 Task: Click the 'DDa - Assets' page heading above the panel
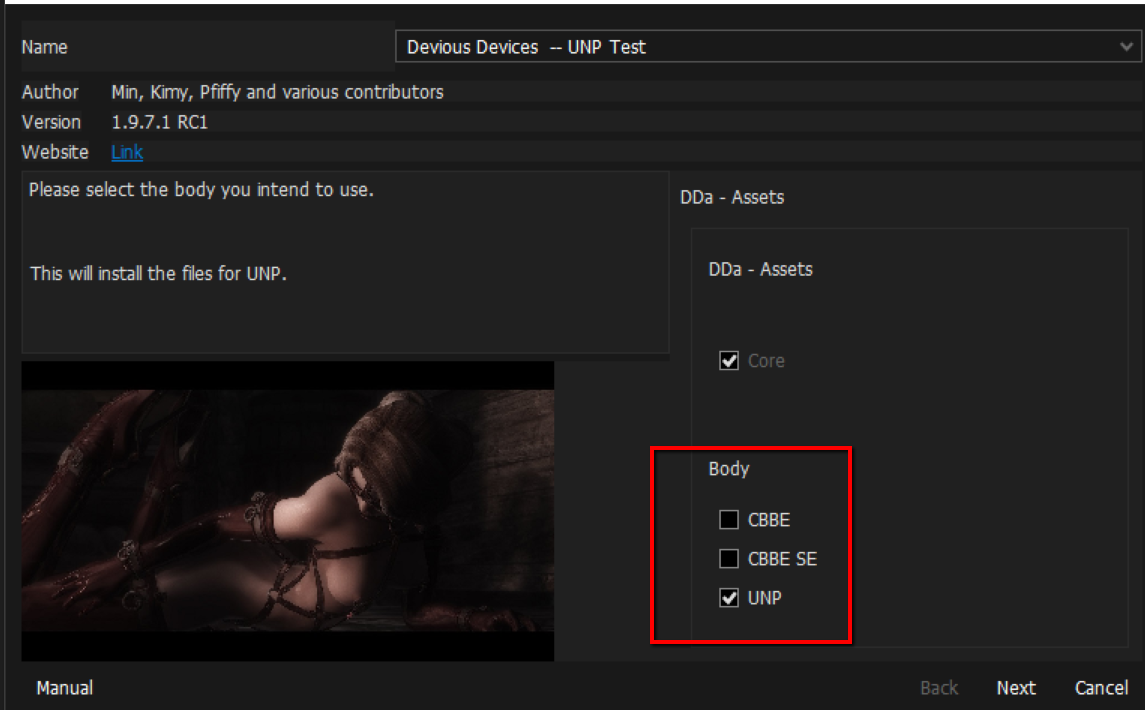(x=732, y=197)
